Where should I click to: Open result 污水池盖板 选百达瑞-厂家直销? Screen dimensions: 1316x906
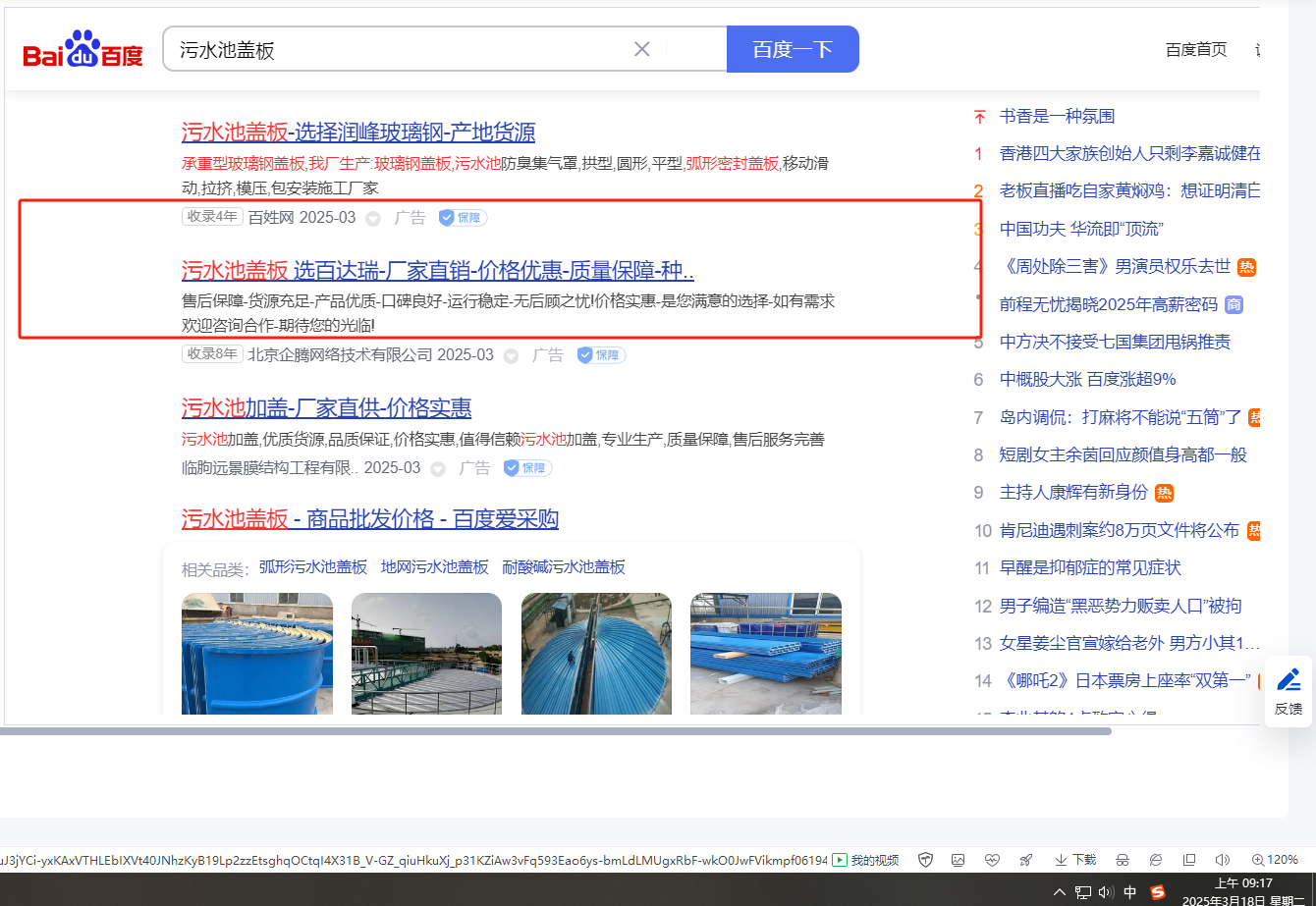(x=438, y=270)
